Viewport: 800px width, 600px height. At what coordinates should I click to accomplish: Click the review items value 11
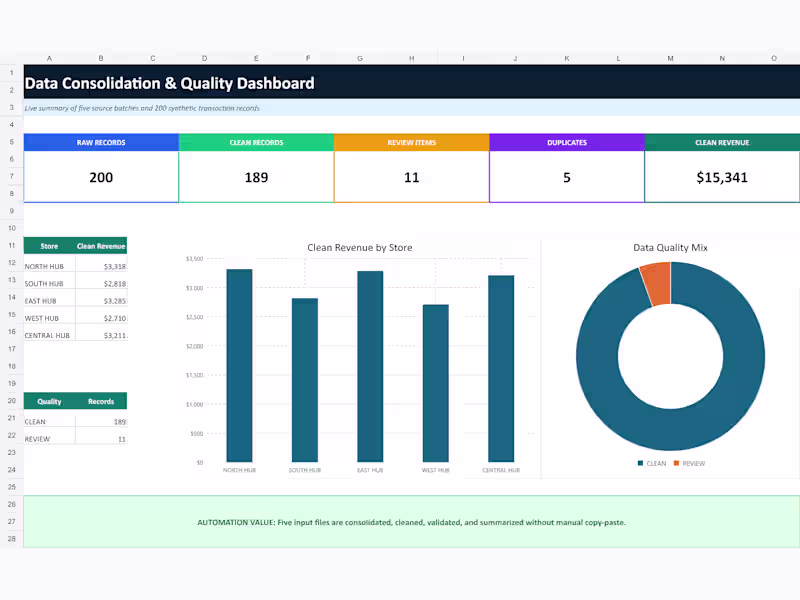[412, 177]
